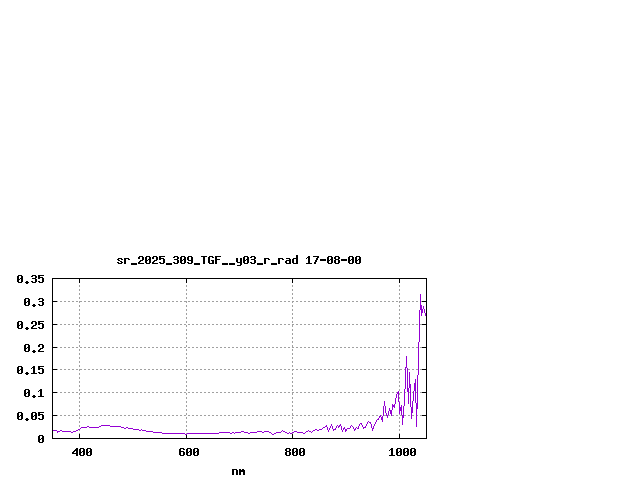Image resolution: width=640 pixels, height=480 pixels.
Task: Click the 0.1 y-axis tick label
Action: point(34,393)
